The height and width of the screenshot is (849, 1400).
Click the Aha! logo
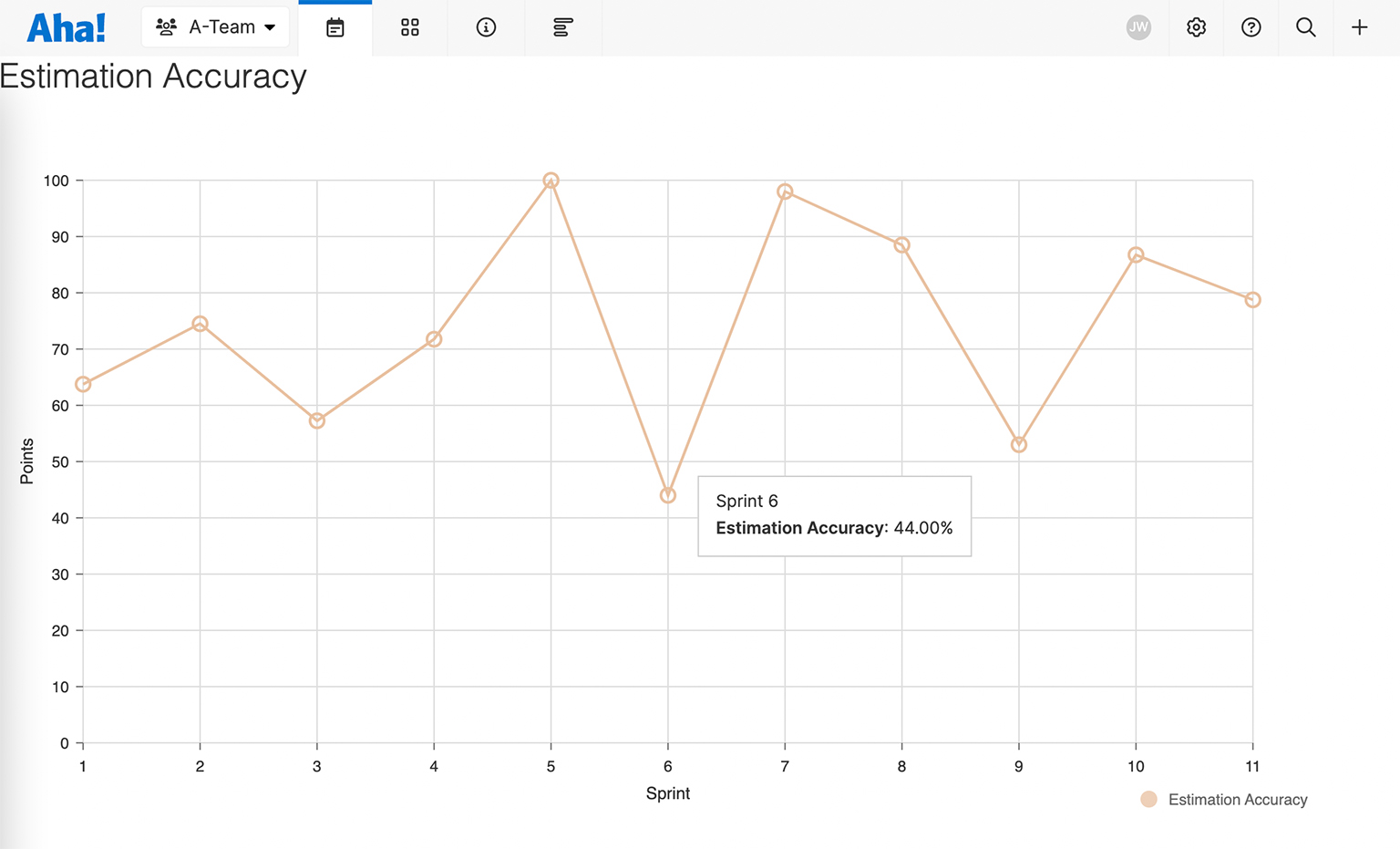click(65, 26)
